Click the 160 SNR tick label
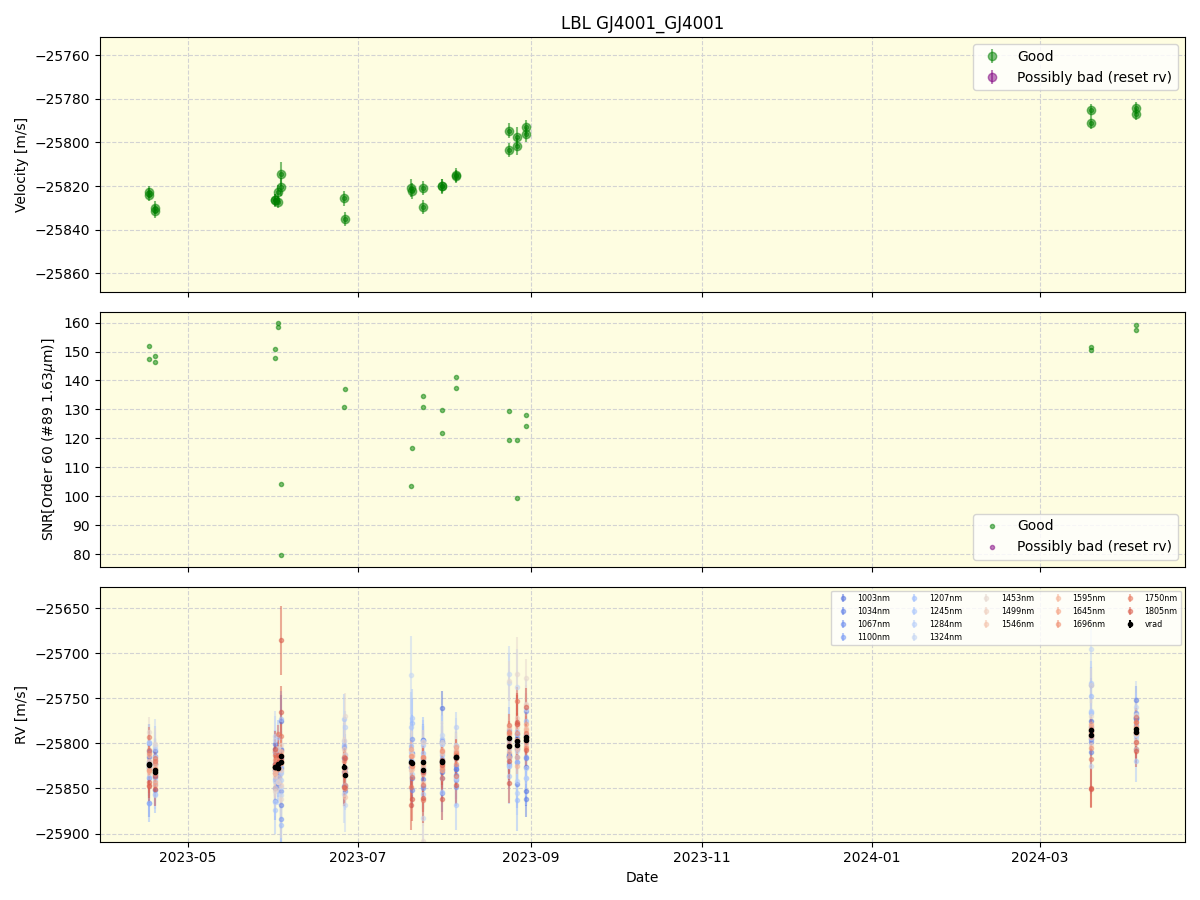Viewport: 1200px width, 900px height. click(78, 323)
